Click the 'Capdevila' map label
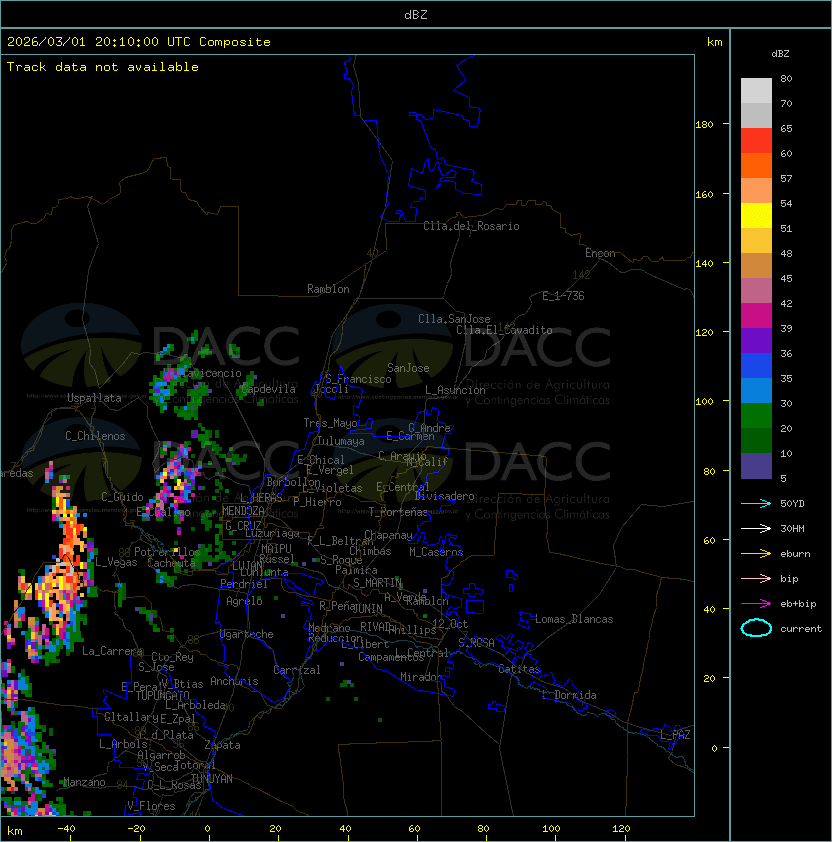Screen dimensions: 832x842 (269, 389)
